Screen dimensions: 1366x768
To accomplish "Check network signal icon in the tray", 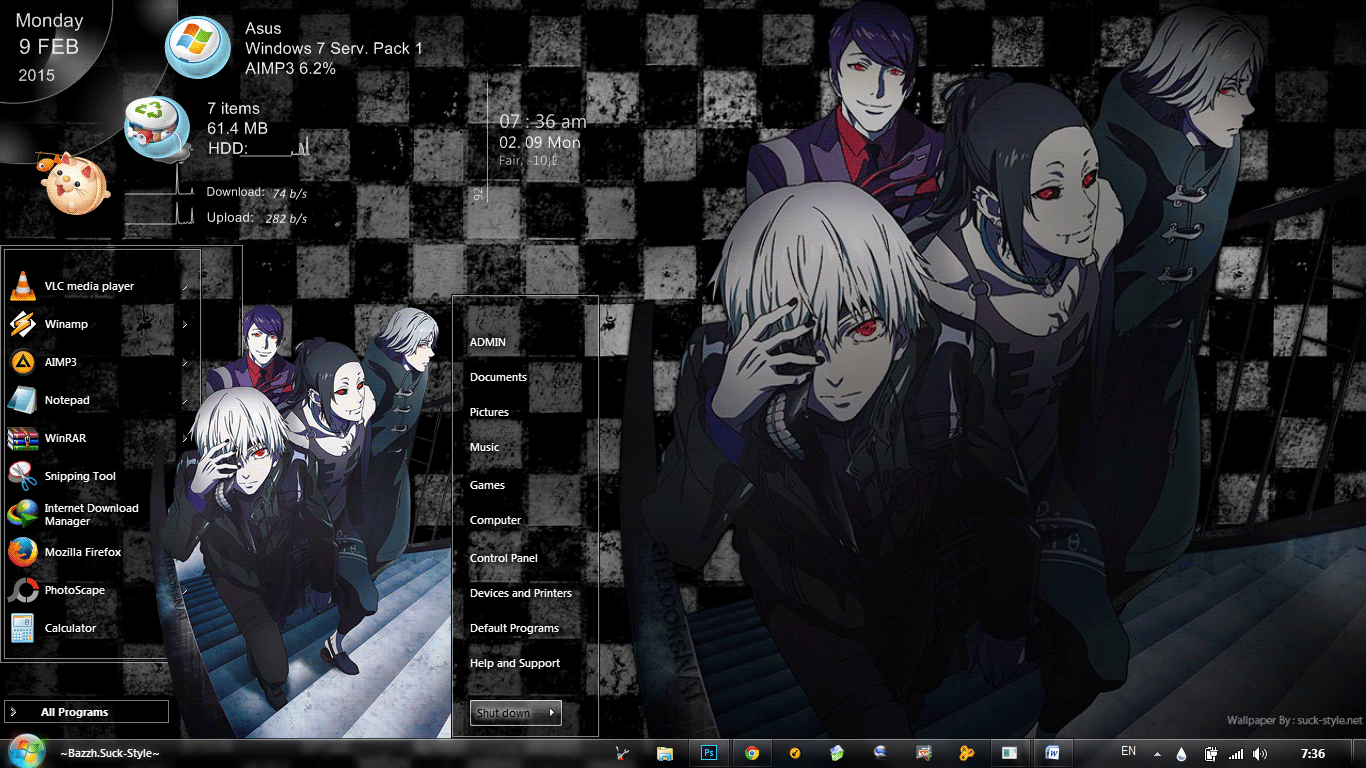I will coord(1236,754).
